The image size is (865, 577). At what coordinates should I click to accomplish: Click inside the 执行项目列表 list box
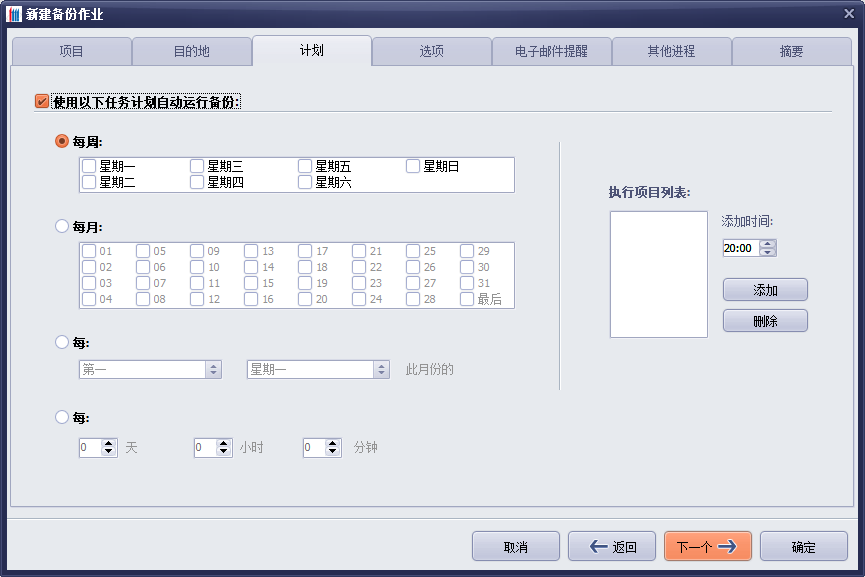[659, 274]
